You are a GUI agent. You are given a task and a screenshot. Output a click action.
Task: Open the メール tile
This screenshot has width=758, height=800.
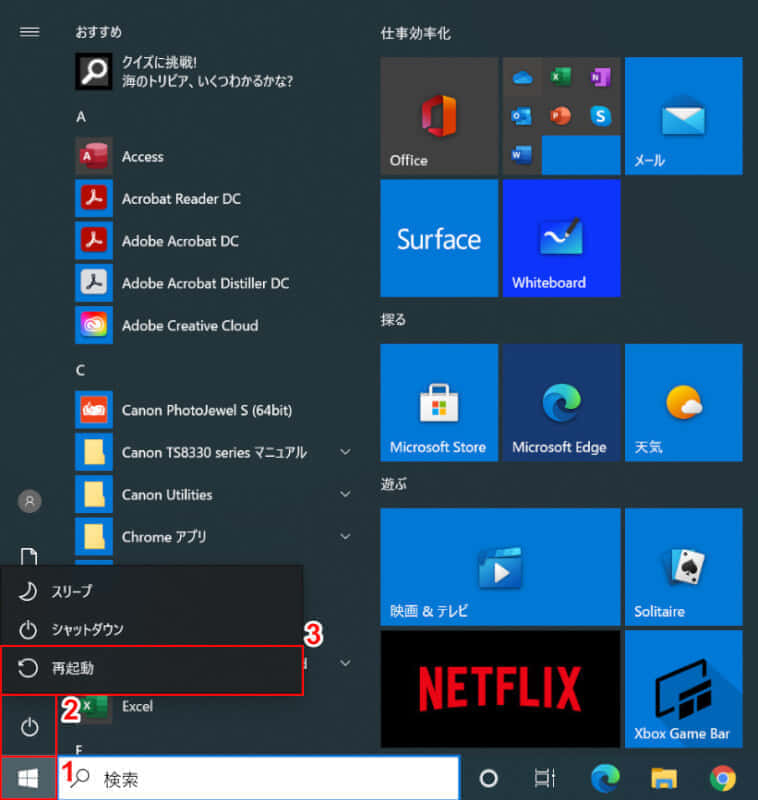click(x=684, y=116)
